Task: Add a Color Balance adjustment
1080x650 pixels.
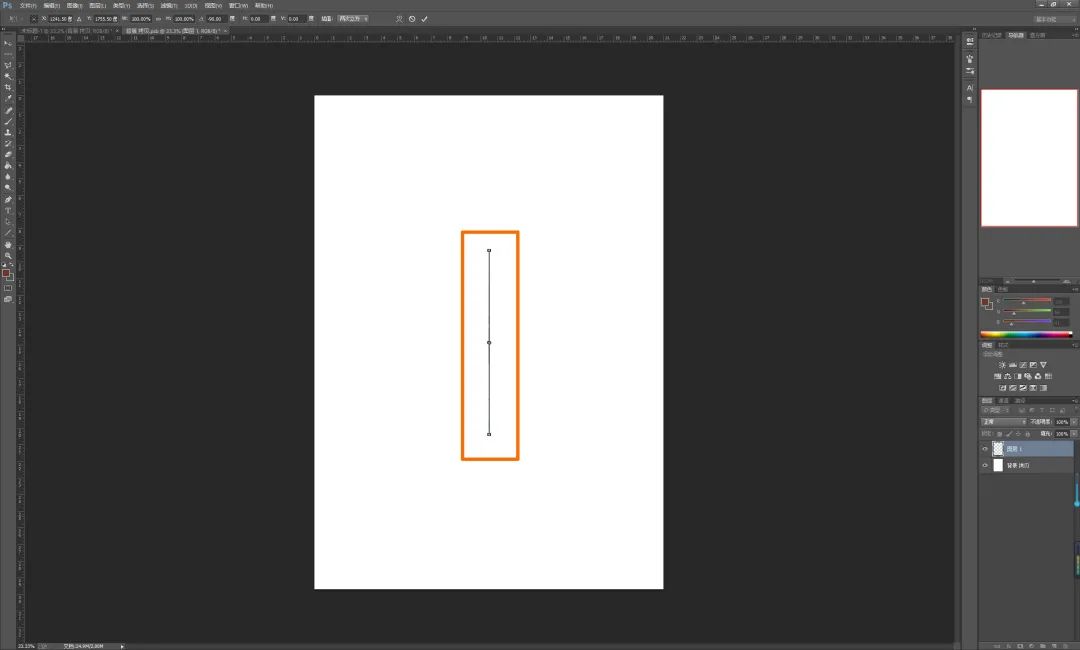Action: click(1007, 376)
